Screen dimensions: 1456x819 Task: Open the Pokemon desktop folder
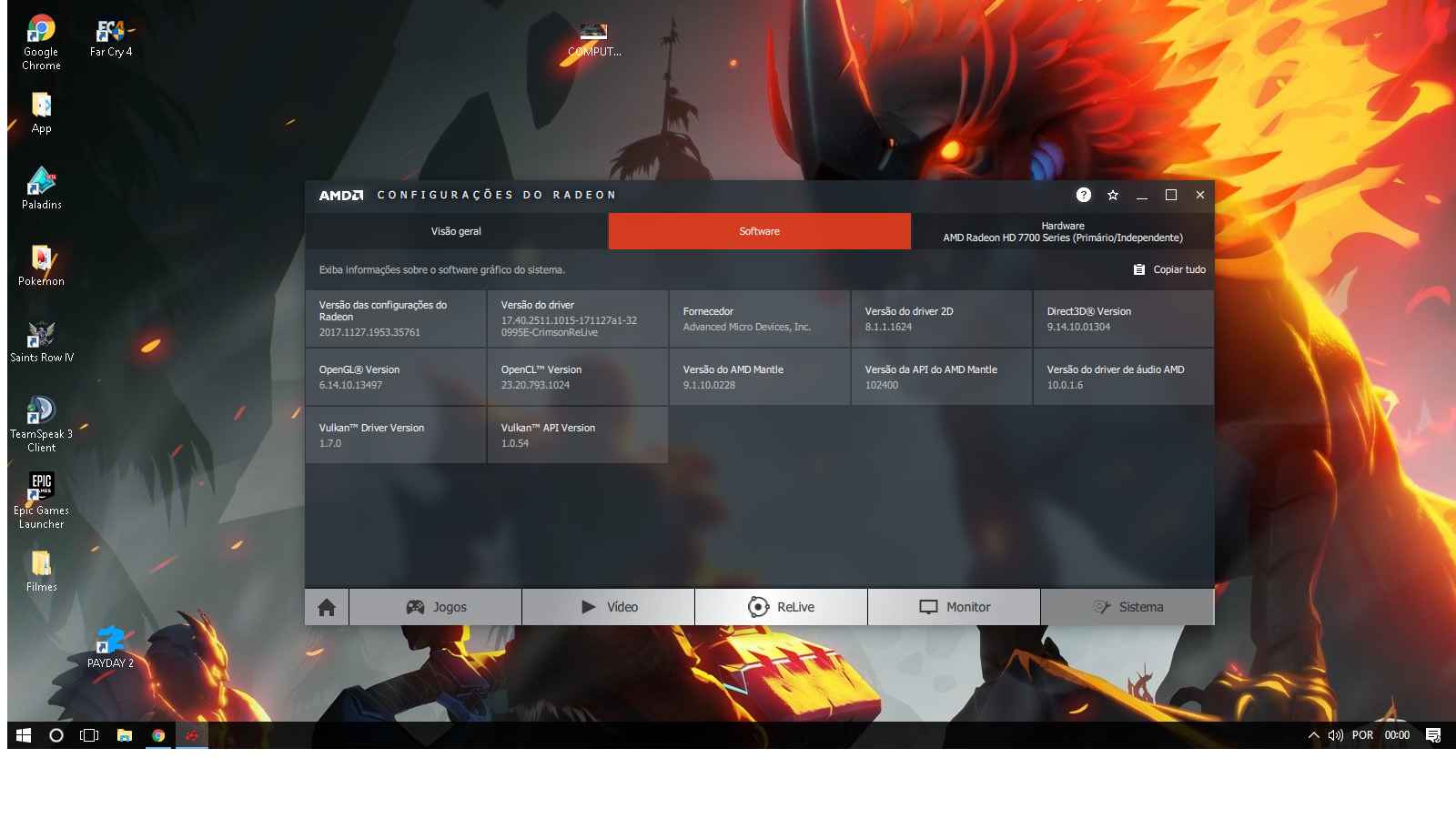coord(41,264)
